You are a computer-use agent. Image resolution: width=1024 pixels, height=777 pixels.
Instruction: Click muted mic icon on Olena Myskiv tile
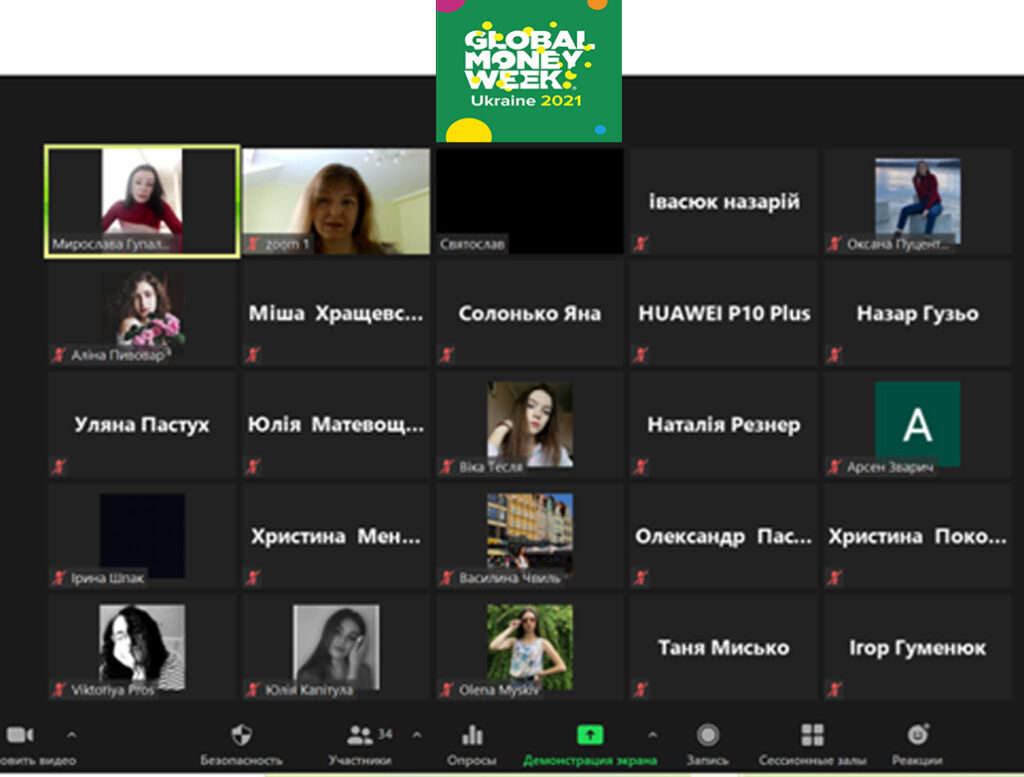[x=447, y=690]
